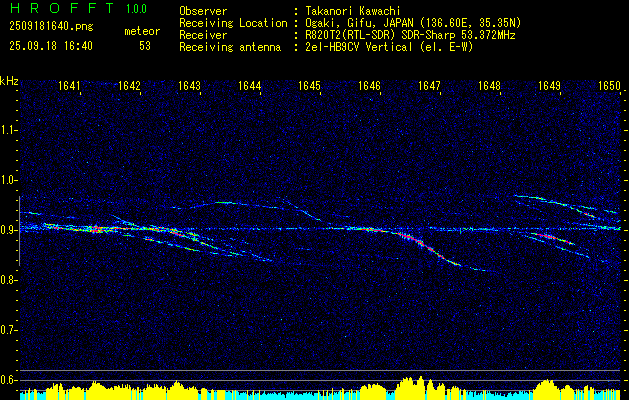Image resolution: width=629 pixels, height=400 pixels.
Task: Click version number 1.0.0
Action: coord(136,9)
